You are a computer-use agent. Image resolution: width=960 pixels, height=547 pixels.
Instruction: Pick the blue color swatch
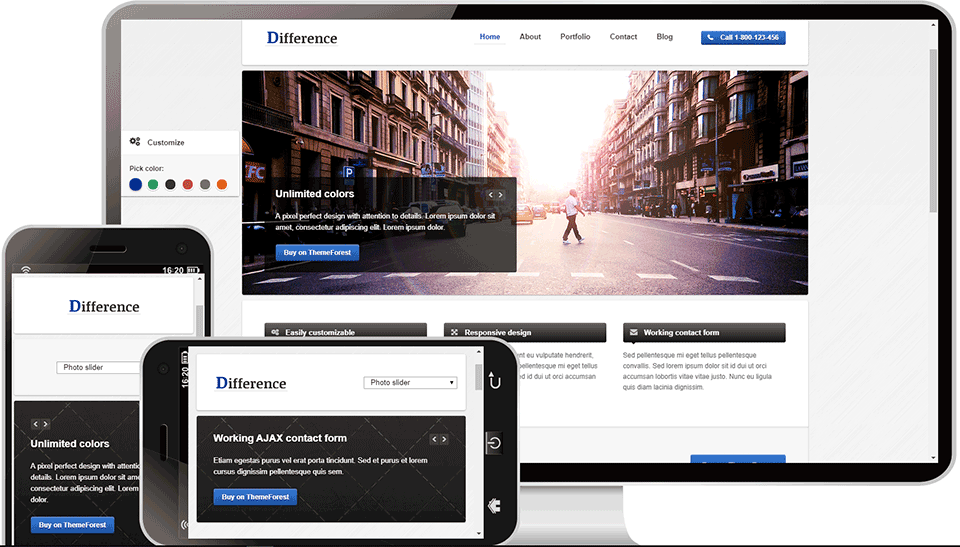(136, 184)
